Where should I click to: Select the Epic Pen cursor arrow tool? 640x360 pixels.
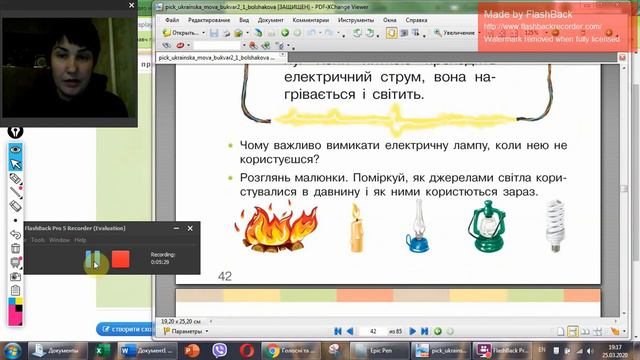[x=16, y=164]
